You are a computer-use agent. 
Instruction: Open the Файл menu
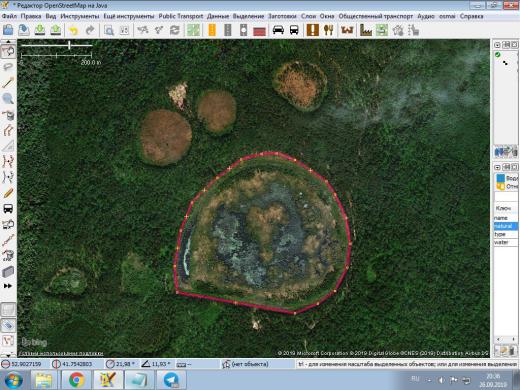tap(9, 16)
